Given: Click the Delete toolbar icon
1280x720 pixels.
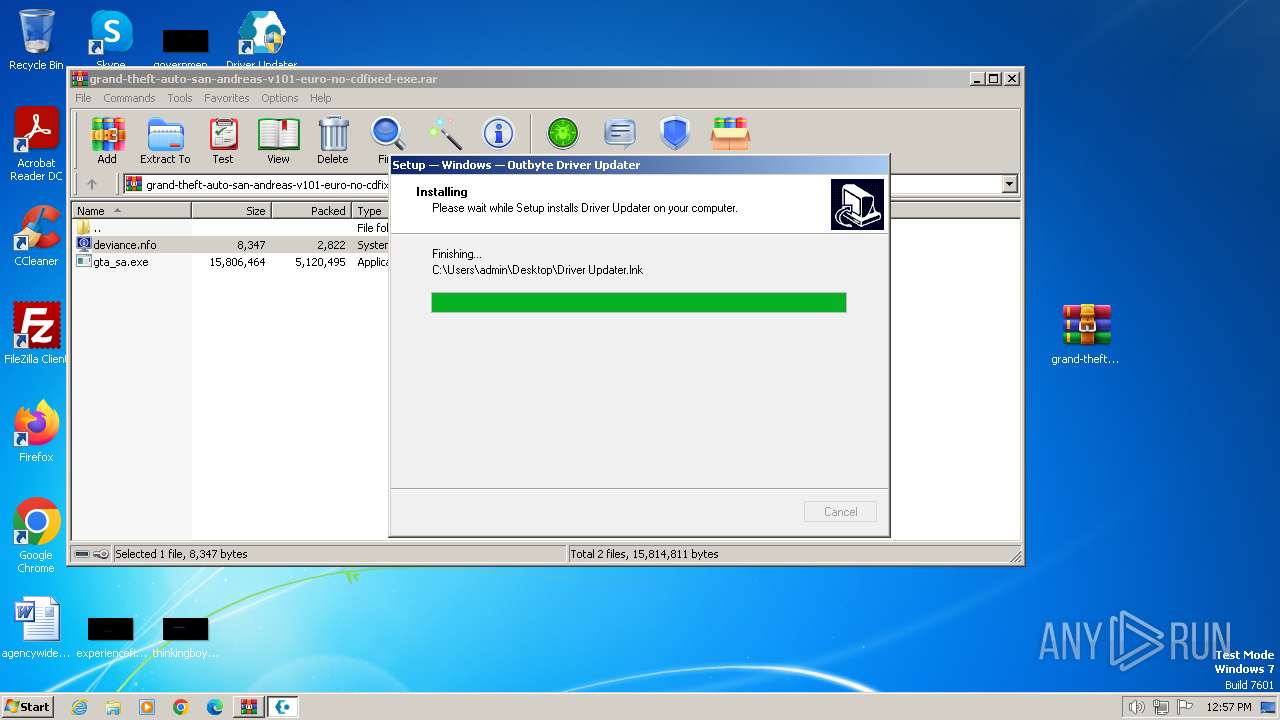Looking at the screenshot, I should [x=333, y=140].
